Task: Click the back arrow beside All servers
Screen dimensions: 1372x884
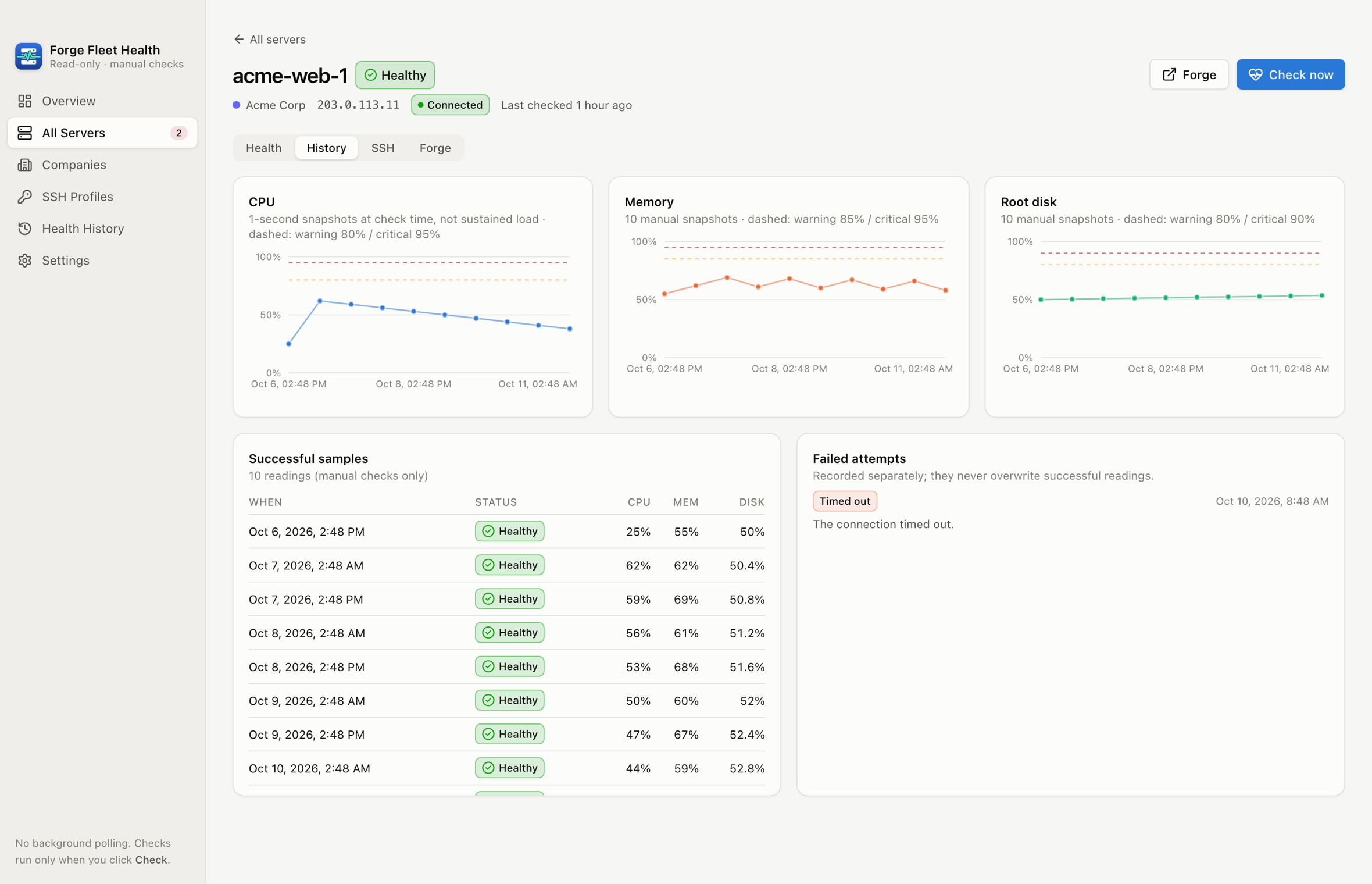Action: pyautogui.click(x=238, y=40)
